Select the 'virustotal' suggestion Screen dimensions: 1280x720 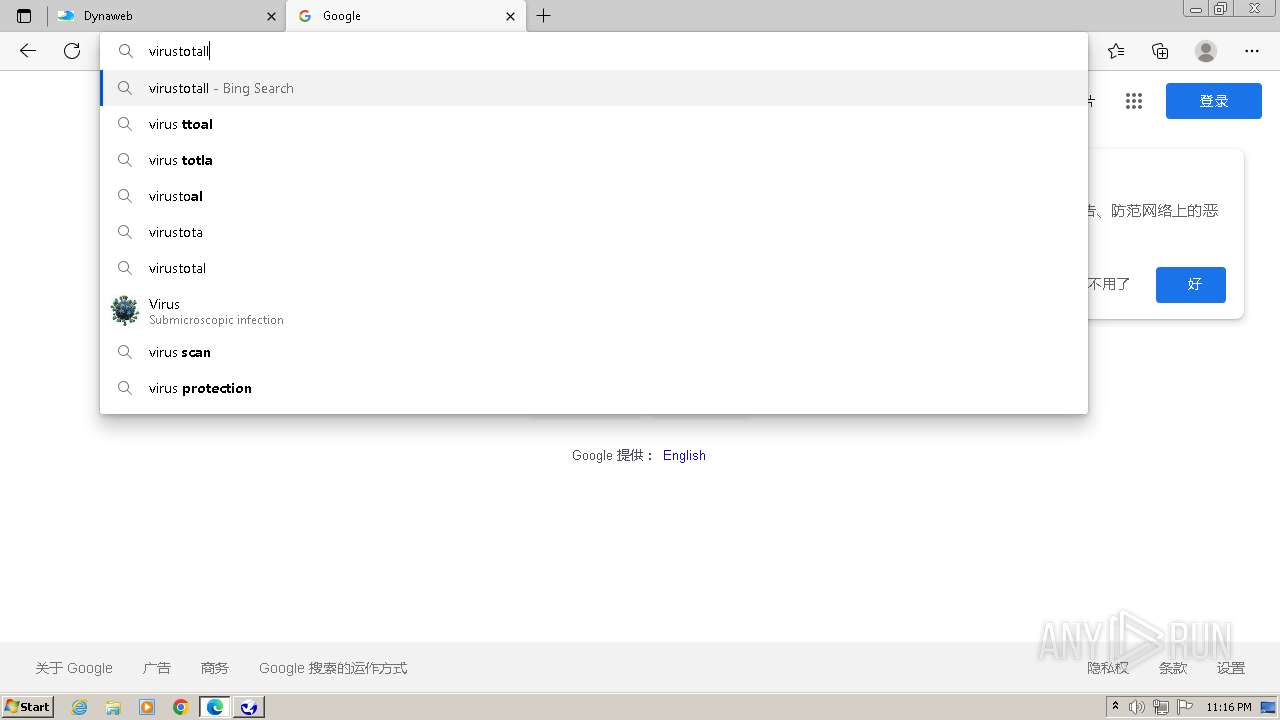pos(594,268)
